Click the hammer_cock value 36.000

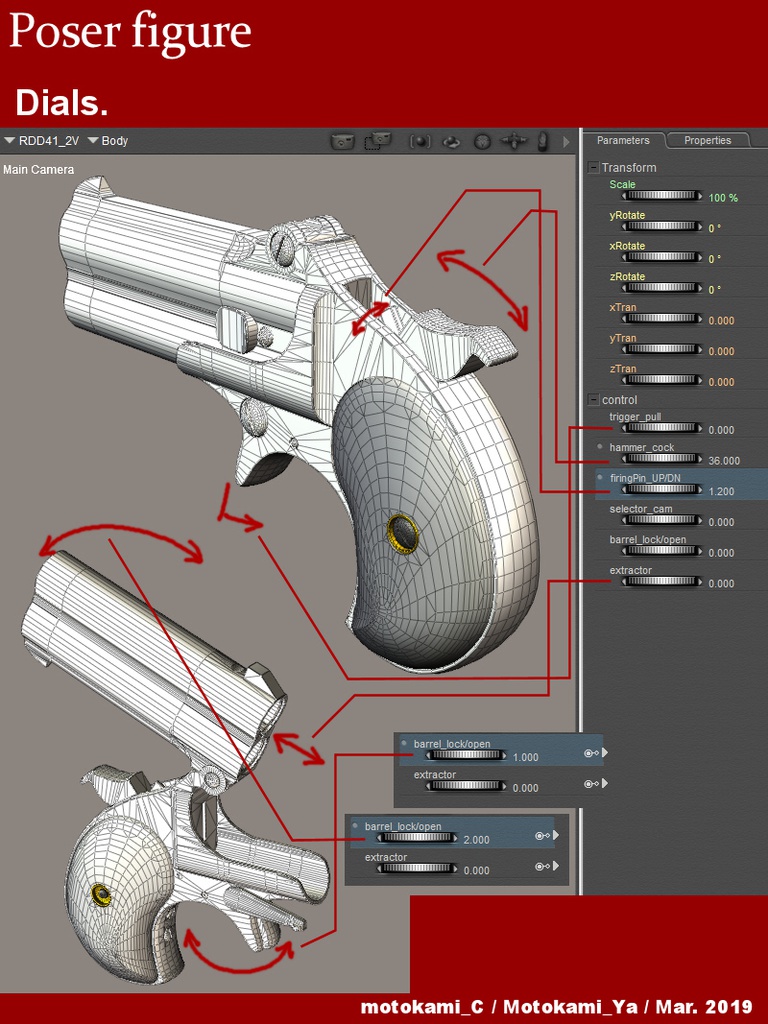pyautogui.click(x=724, y=460)
